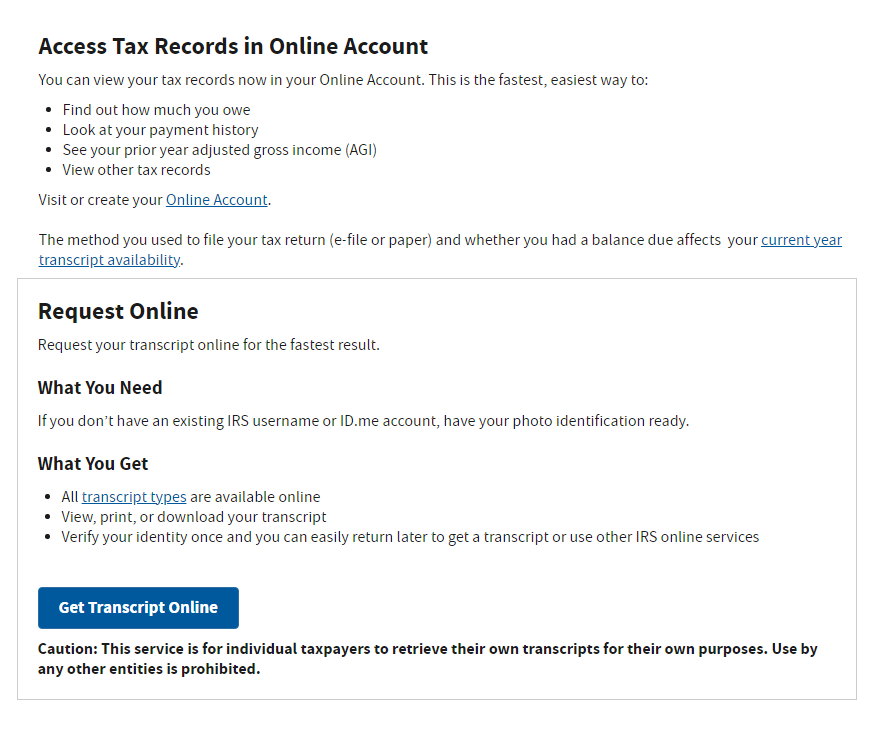Click the View, print, or download bullet
This screenshot has height=732, width=882.
(194, 517)
